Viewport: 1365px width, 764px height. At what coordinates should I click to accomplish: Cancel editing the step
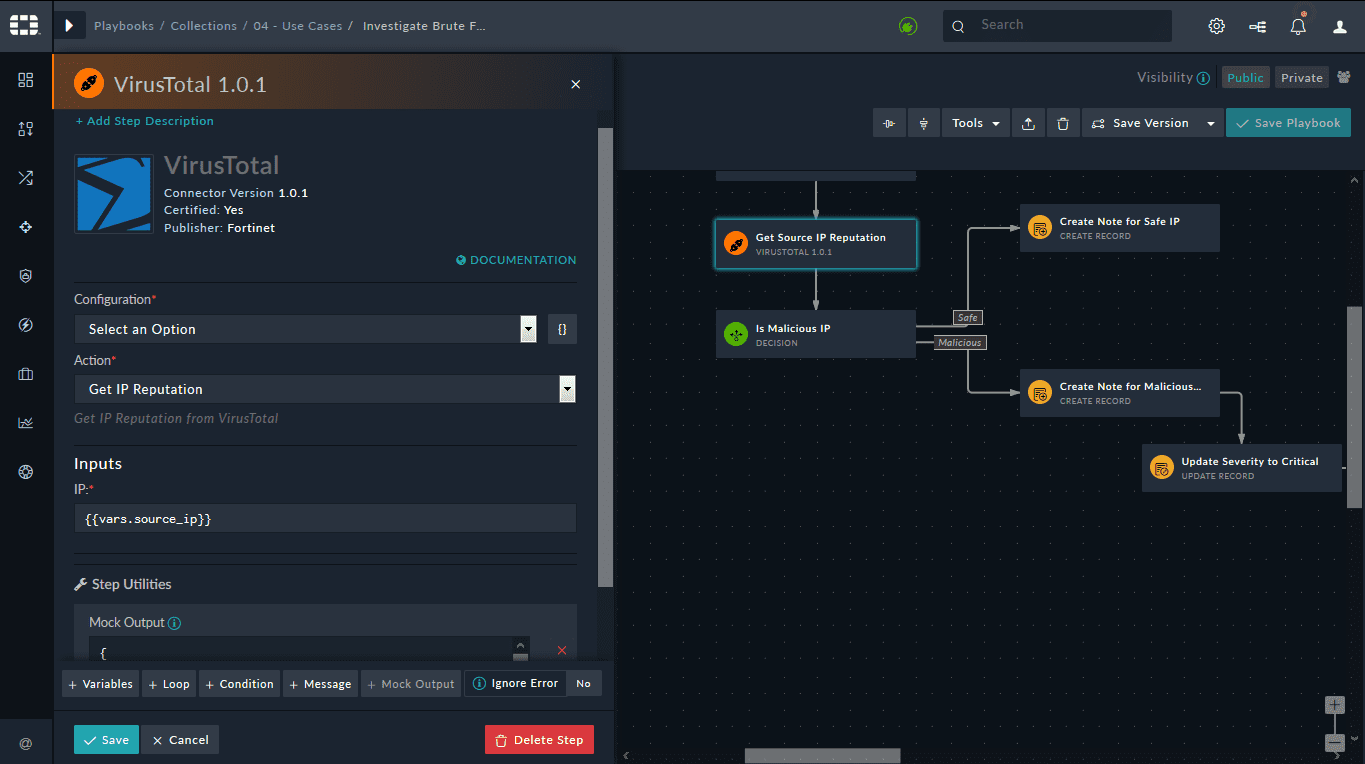click(180, 740)
